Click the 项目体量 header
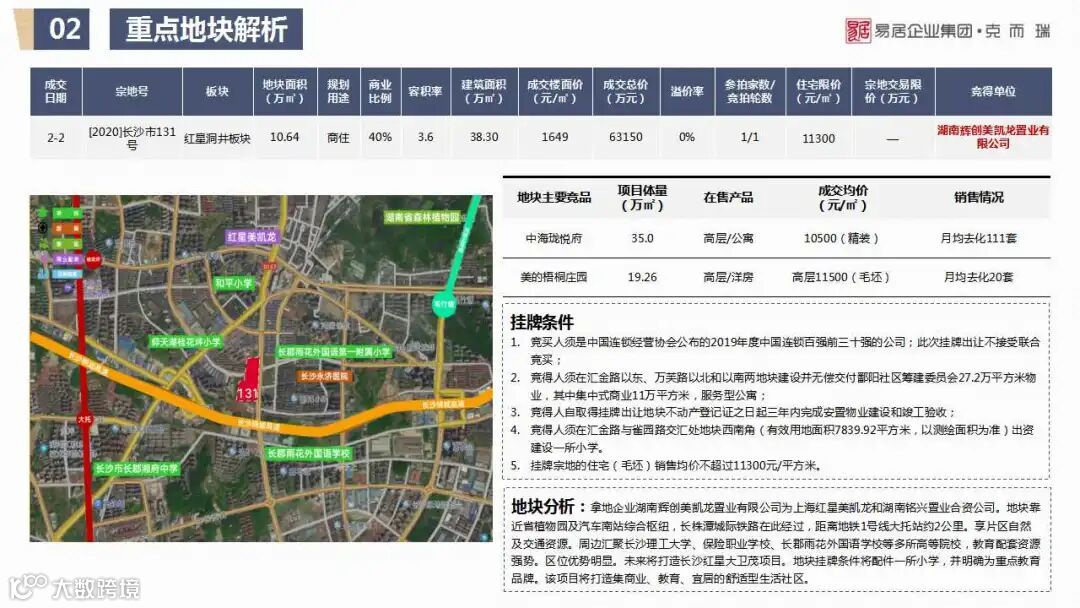The width and height of the screenshot is (1080, 608). click(x=642, y=198)
